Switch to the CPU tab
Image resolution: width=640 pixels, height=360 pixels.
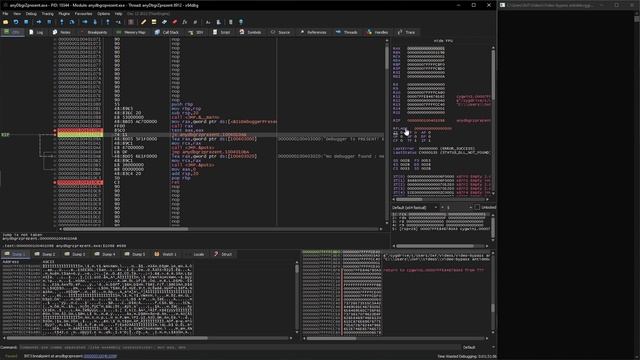coord(12,32)
